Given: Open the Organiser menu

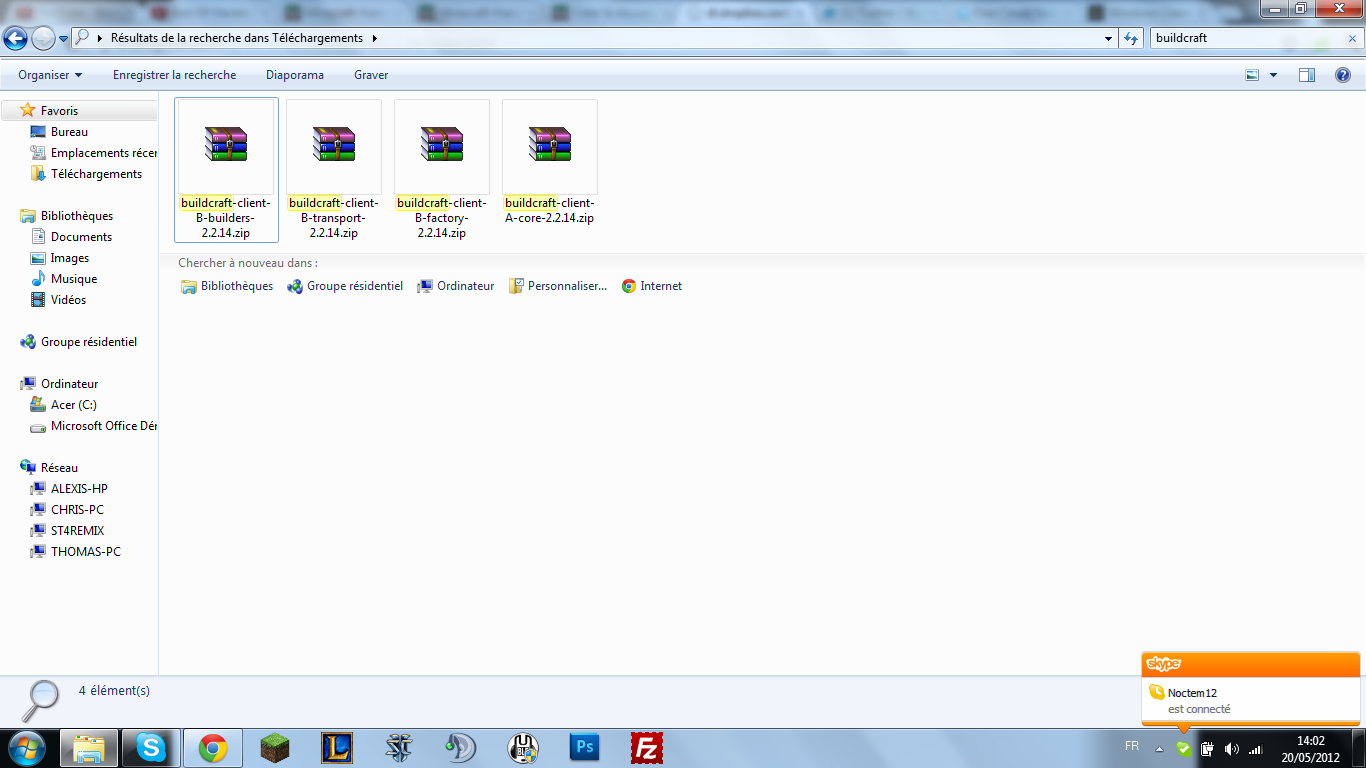Looking at the screenshot, I should (x=50, y=75).
